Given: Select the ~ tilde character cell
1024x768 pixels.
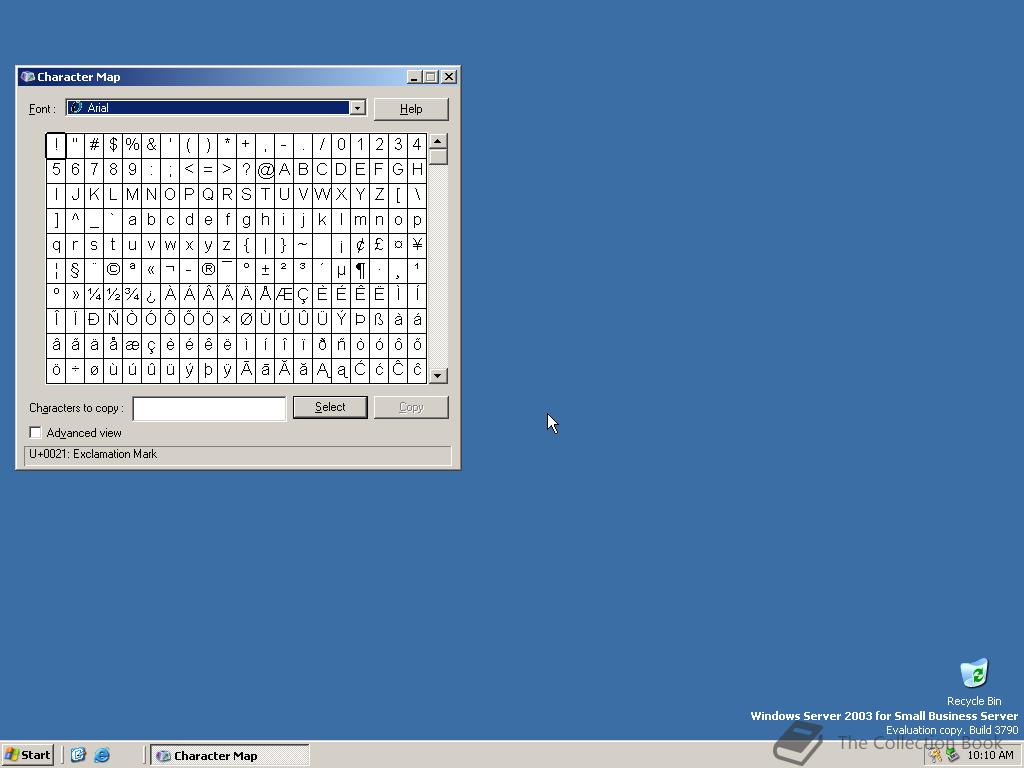Looking at the screenshot, I should pos(303,245).
